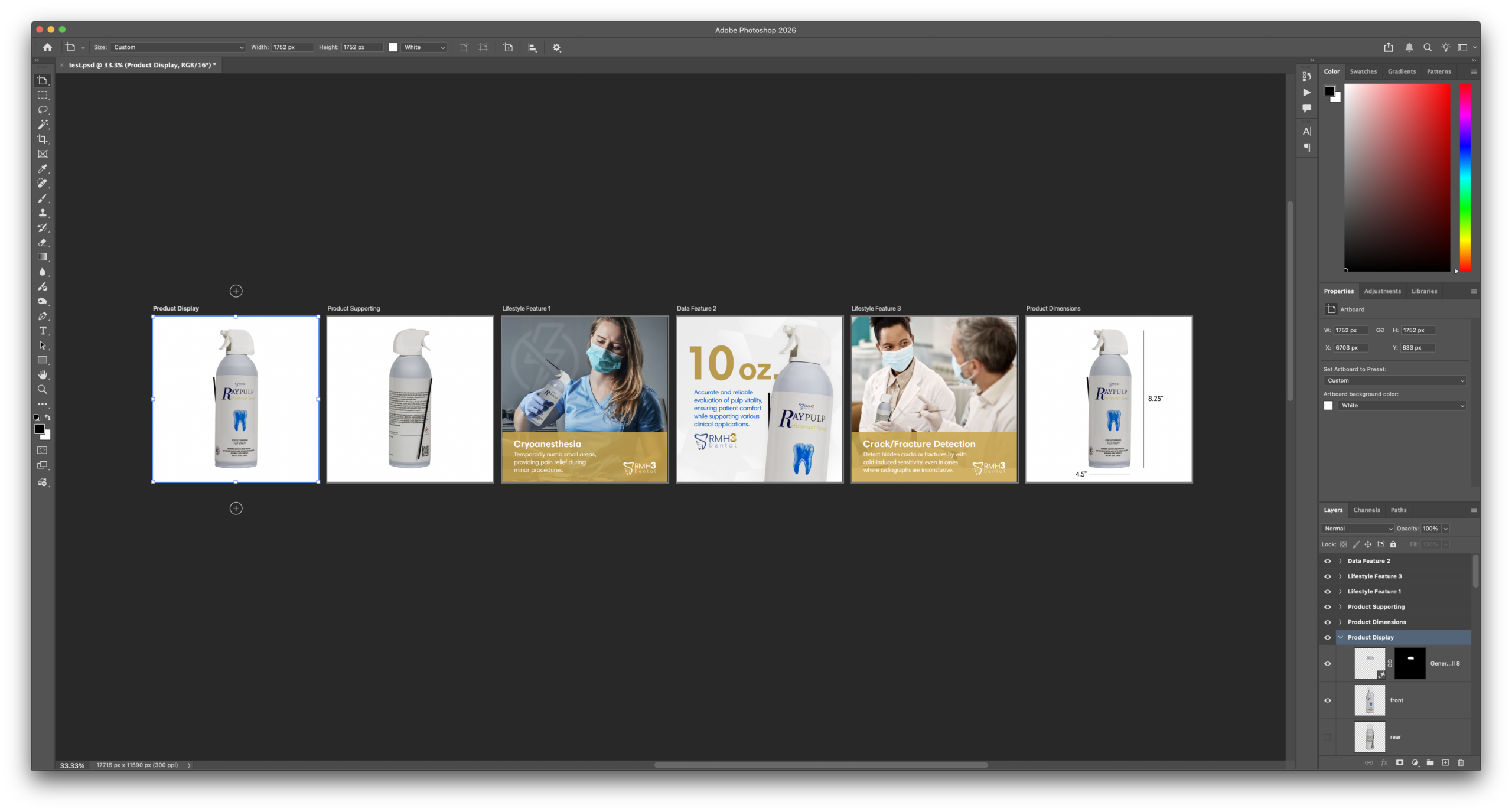
Task: Click the front layer thumbnail
Action: (x=1370, y=700)
